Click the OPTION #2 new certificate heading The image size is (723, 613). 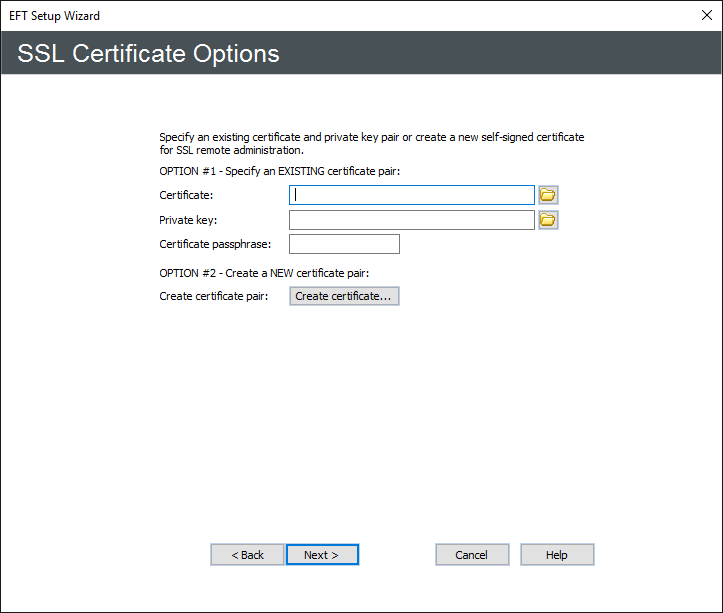tap(264, 273)
